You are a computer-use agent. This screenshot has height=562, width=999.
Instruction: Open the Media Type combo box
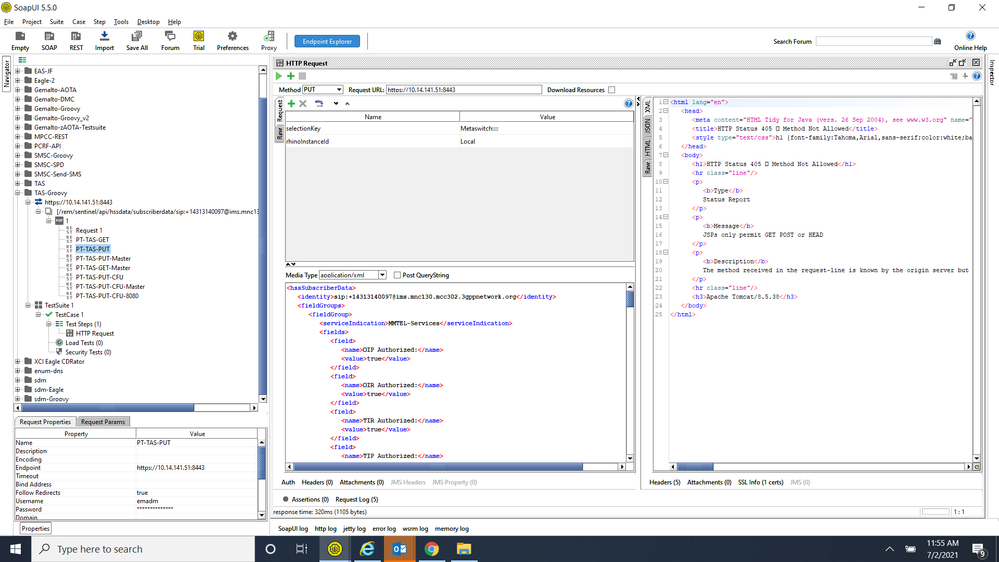coord(352,275)
